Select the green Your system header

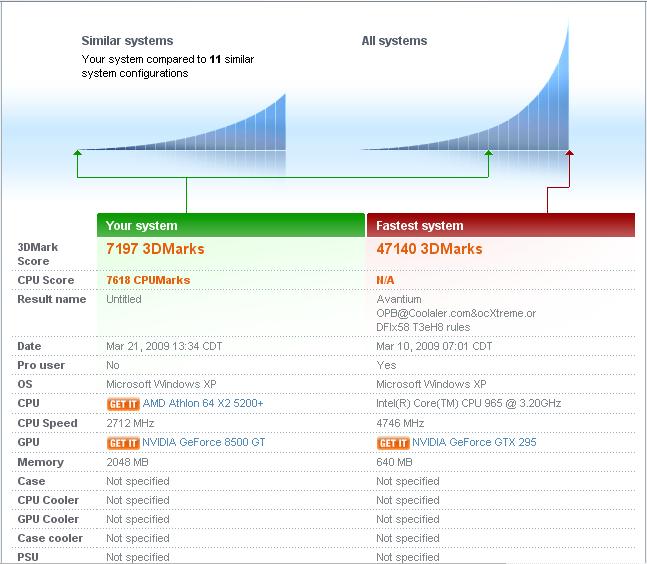tap(231, 225)
